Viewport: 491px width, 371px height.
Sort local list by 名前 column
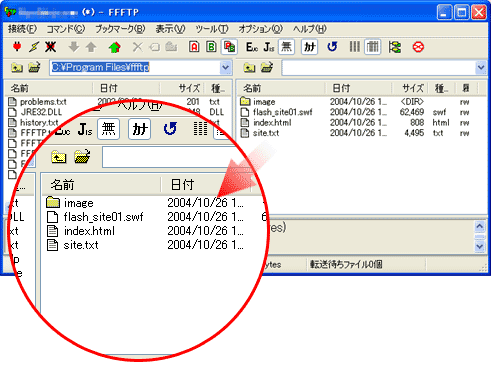(49, 88)
